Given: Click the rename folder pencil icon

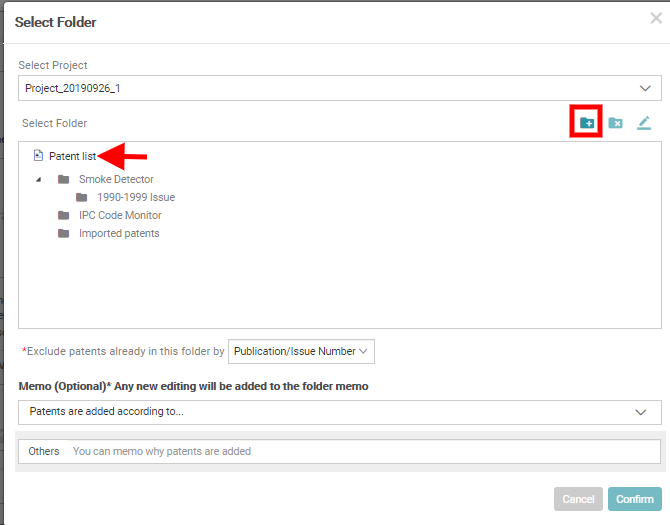Looking at the screenshot, I should click(644, 123).
